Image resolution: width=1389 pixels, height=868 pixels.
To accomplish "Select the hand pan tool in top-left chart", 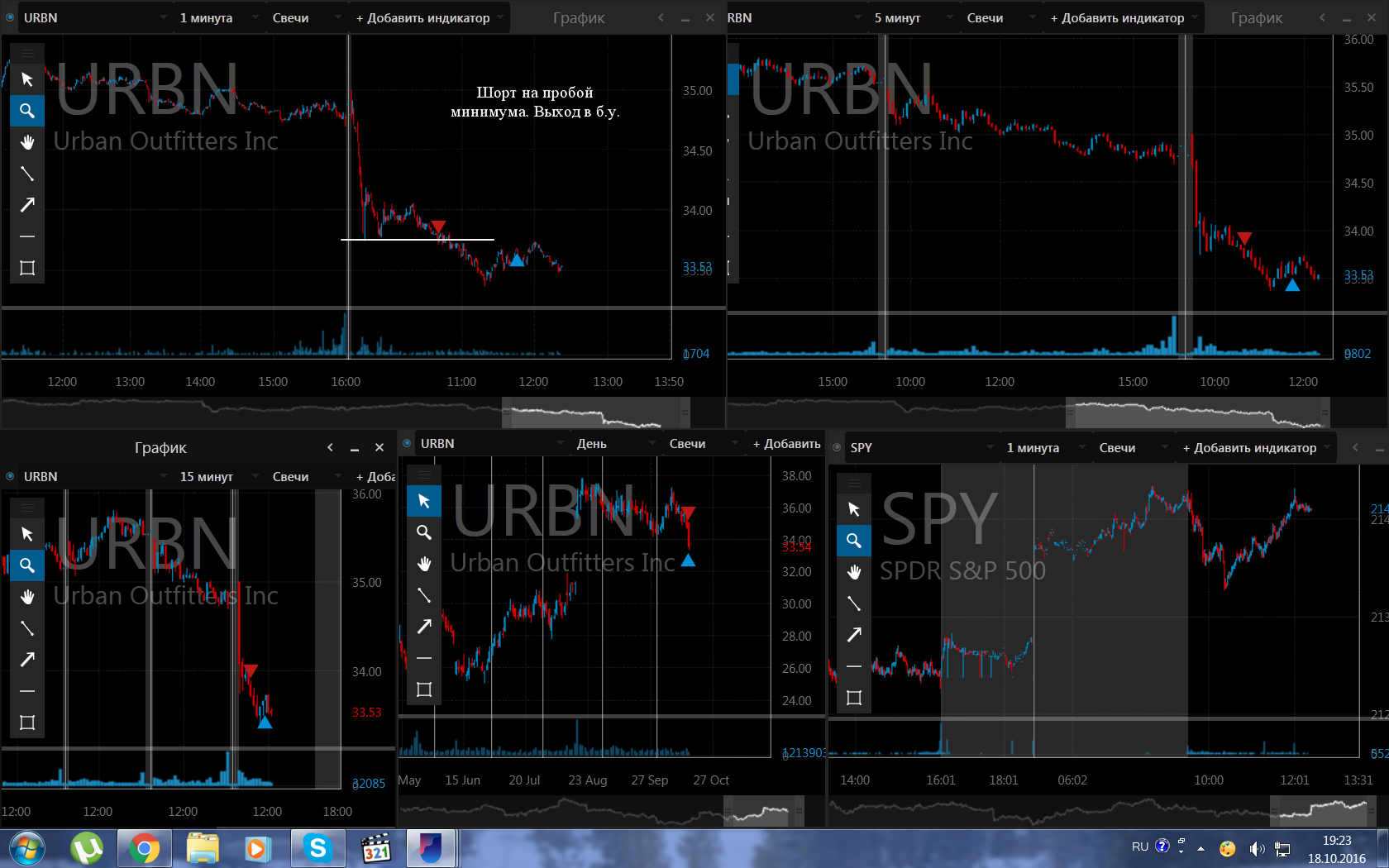I will [x=27, y=142].
